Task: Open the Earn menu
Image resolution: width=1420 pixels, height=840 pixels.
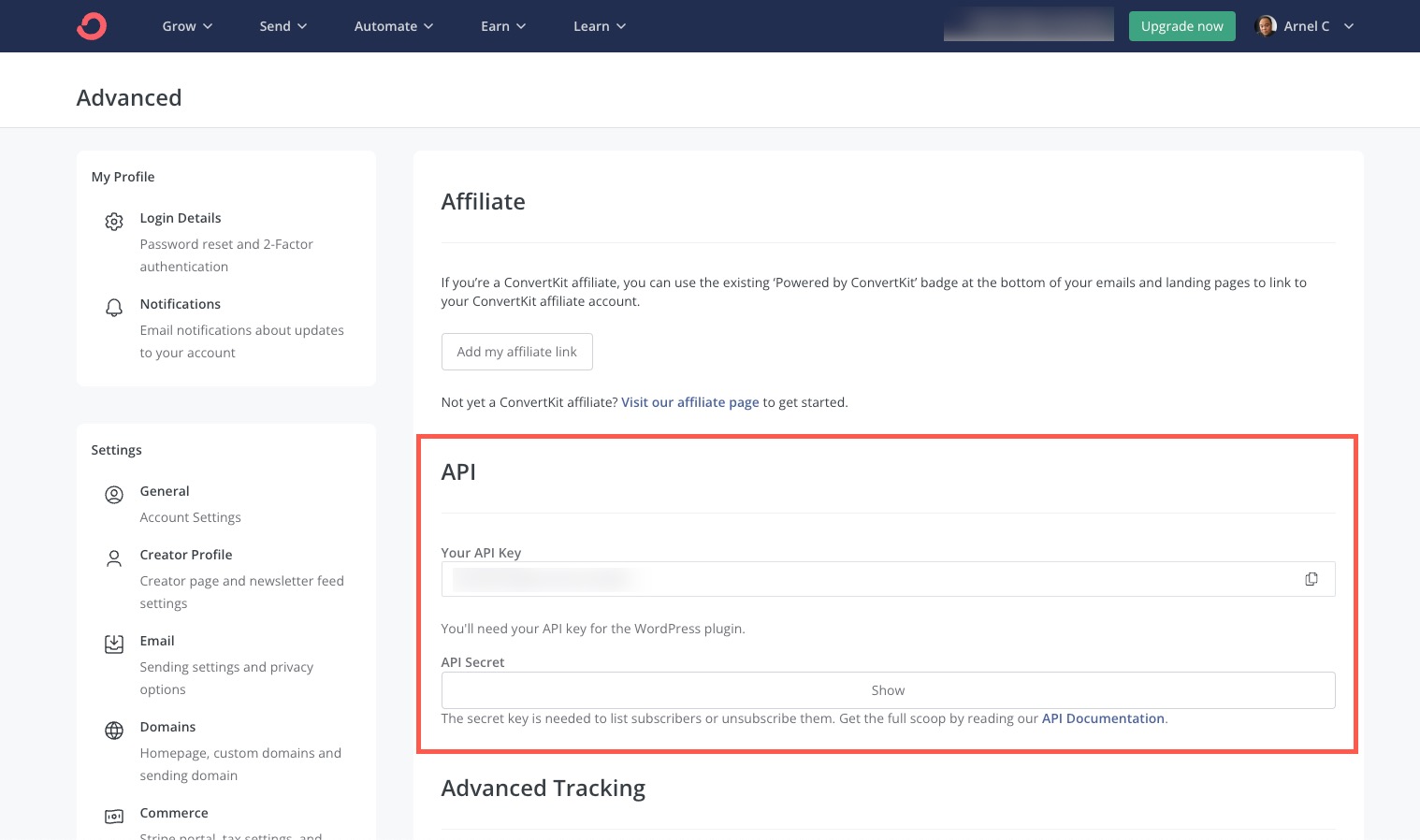Action: (x=502, y=25)
